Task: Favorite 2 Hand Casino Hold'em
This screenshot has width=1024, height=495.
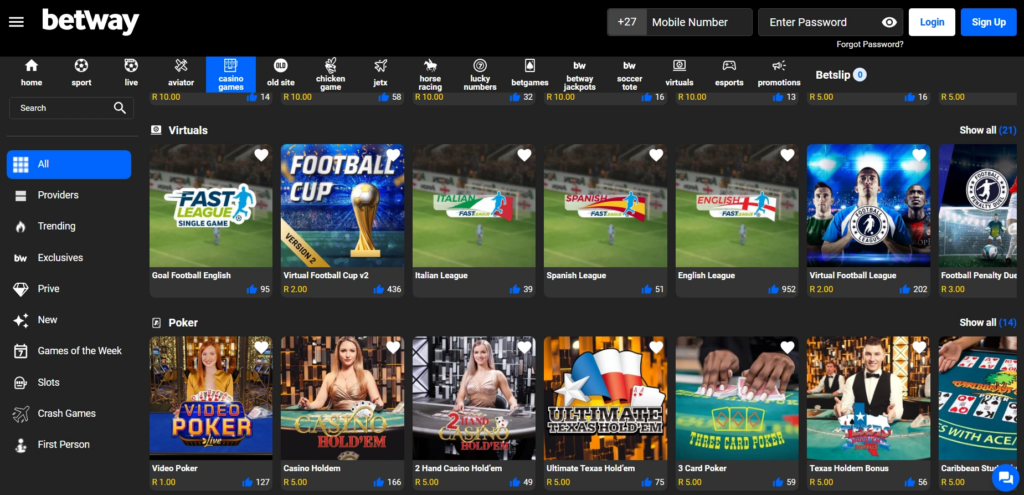Action: pos(524,348)
